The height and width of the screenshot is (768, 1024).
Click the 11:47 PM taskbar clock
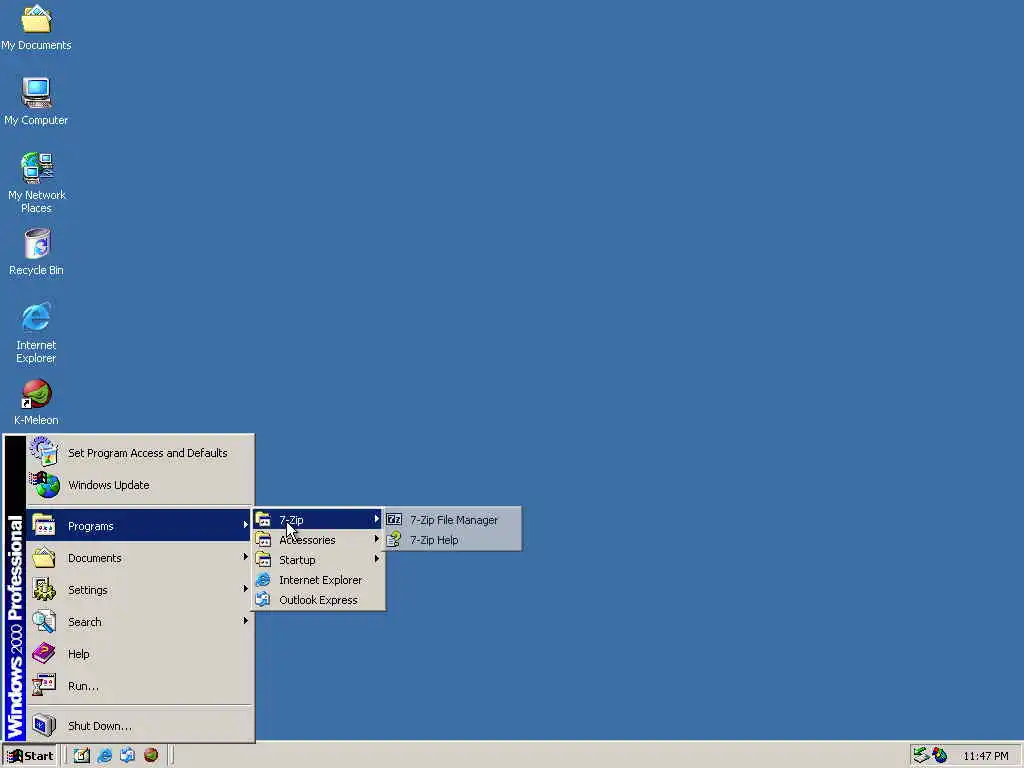click(x=985, y=756)
